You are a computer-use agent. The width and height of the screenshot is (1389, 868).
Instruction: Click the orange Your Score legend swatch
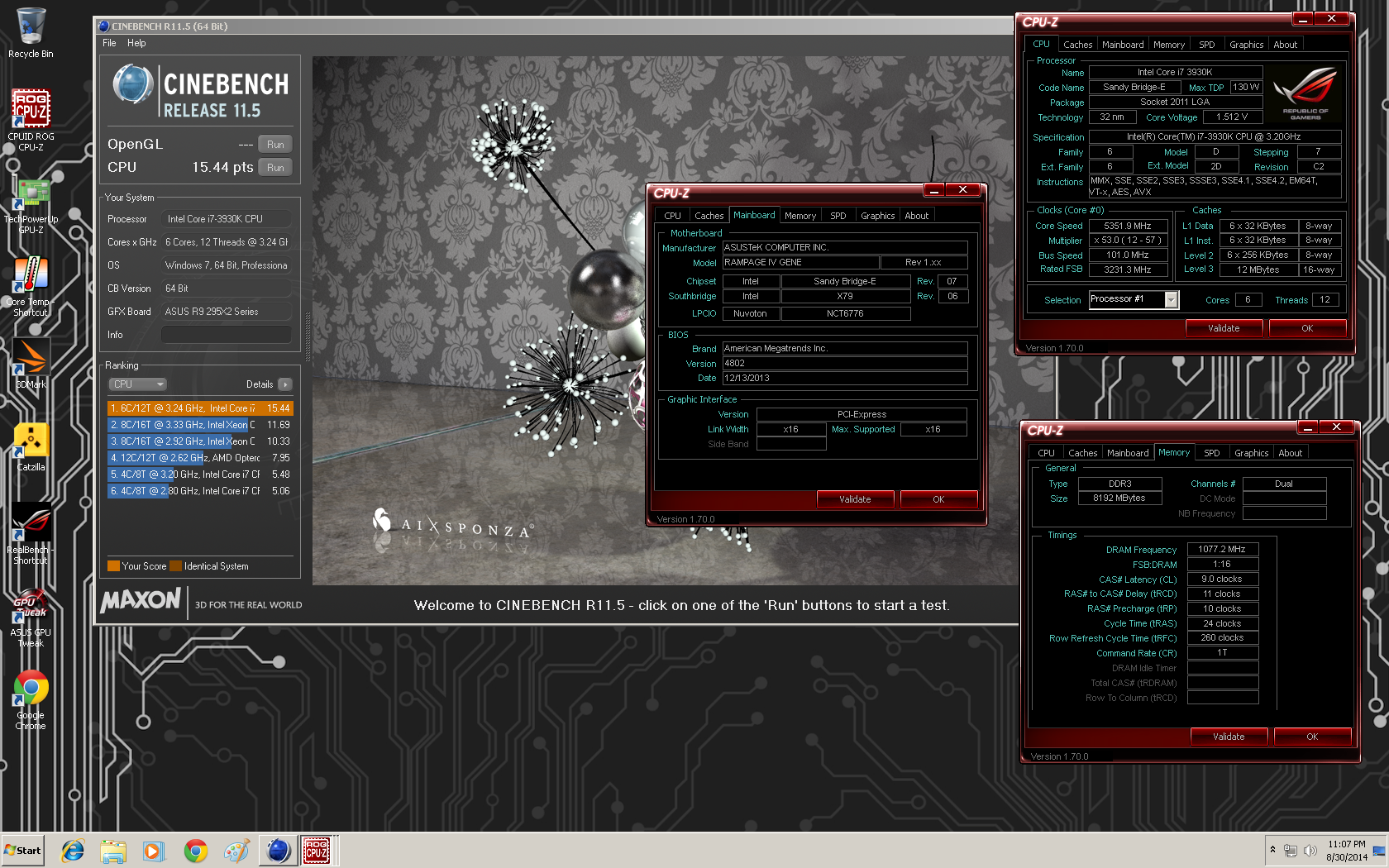point(113,566)
